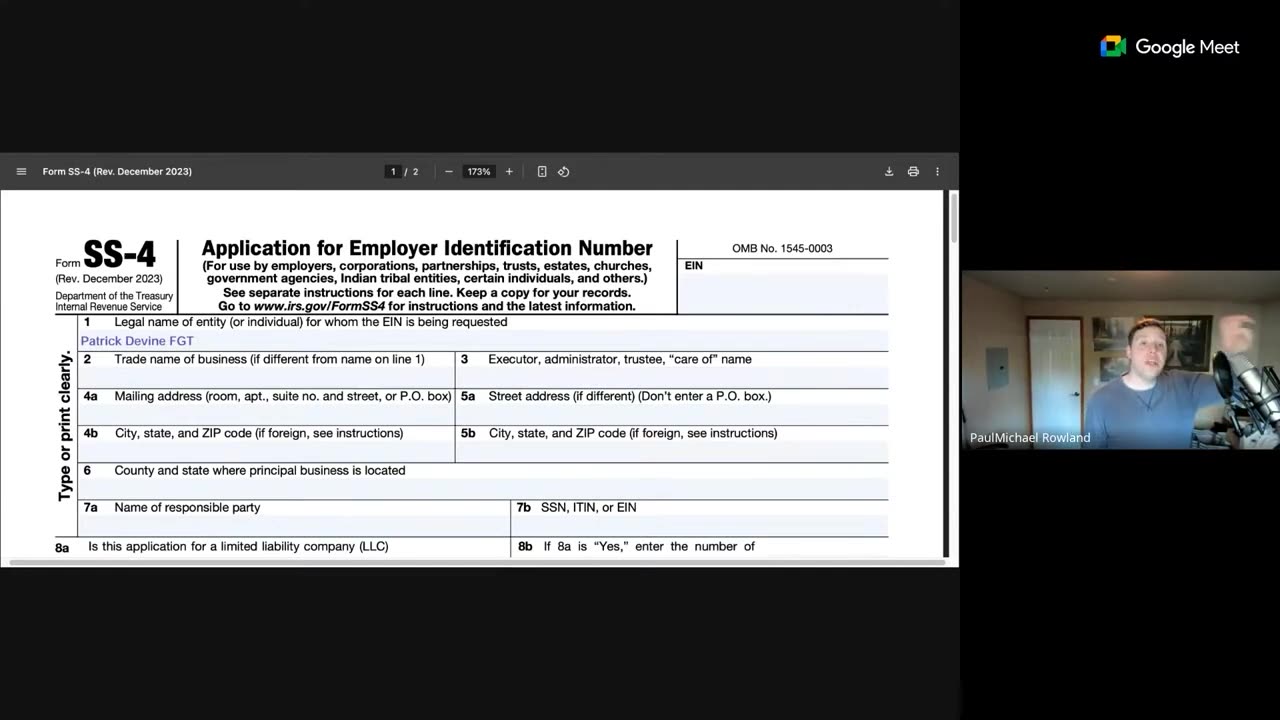The image size is (1280, 720).
Task: Click the zoom in plus button
Action: pyautogui.click(x=509, y=171)
